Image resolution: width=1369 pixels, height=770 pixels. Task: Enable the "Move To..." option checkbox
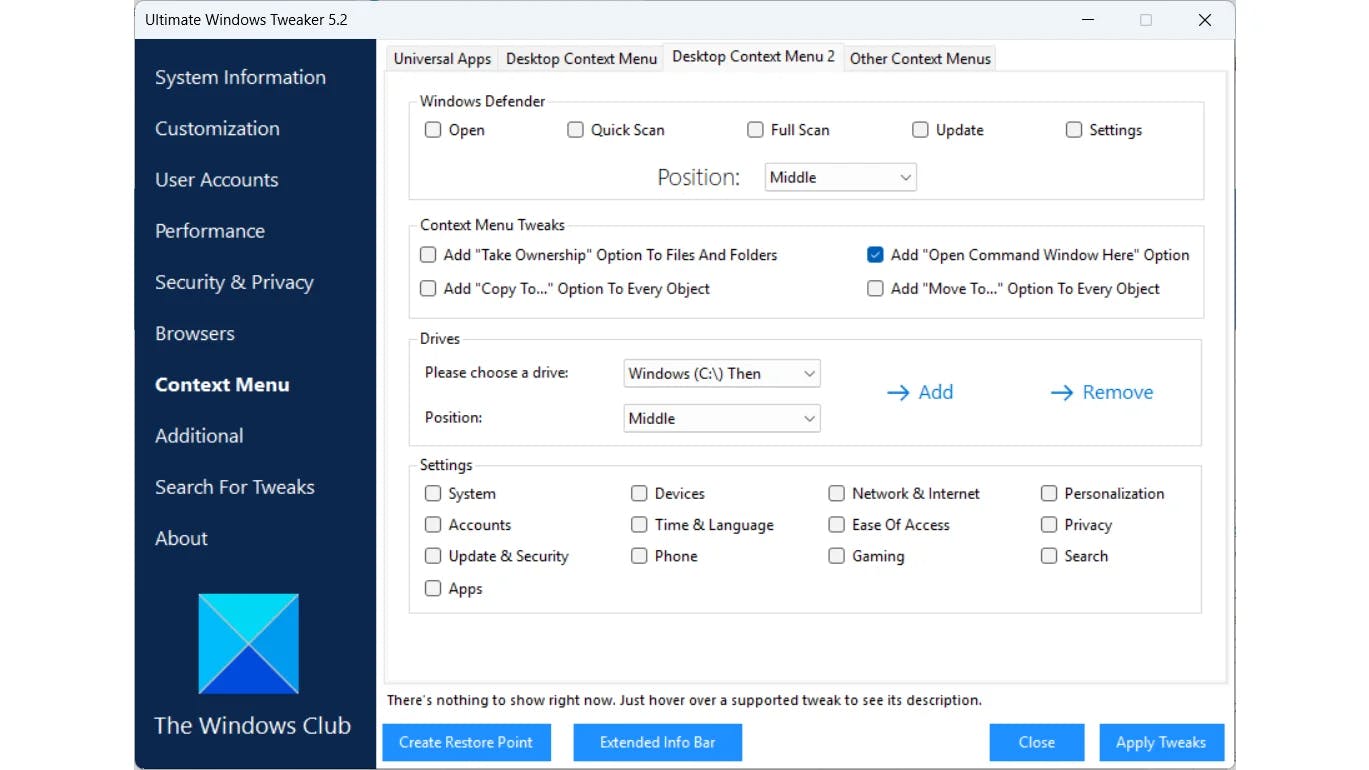pyautogui.click(x=875, y=289)
